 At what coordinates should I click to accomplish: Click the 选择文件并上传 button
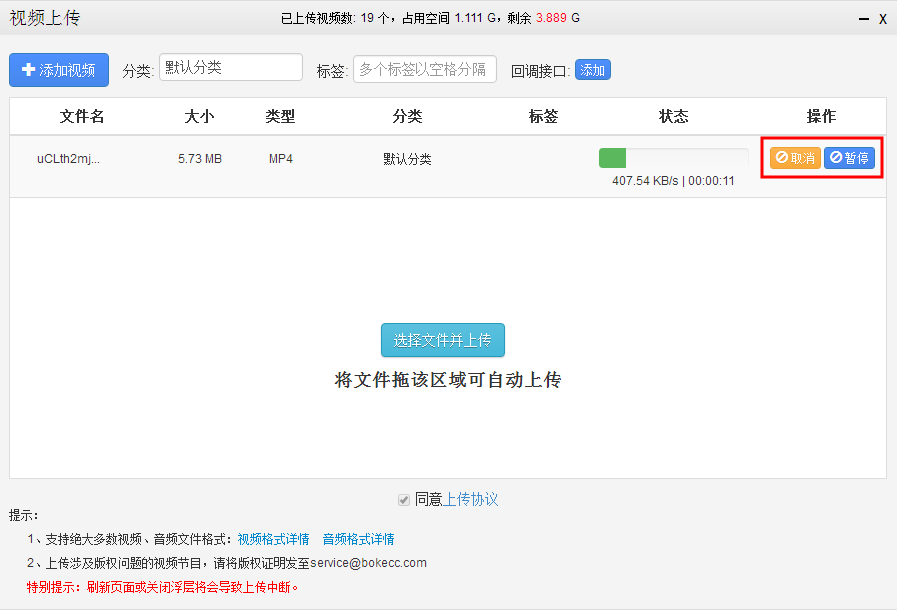pos(443,340)
